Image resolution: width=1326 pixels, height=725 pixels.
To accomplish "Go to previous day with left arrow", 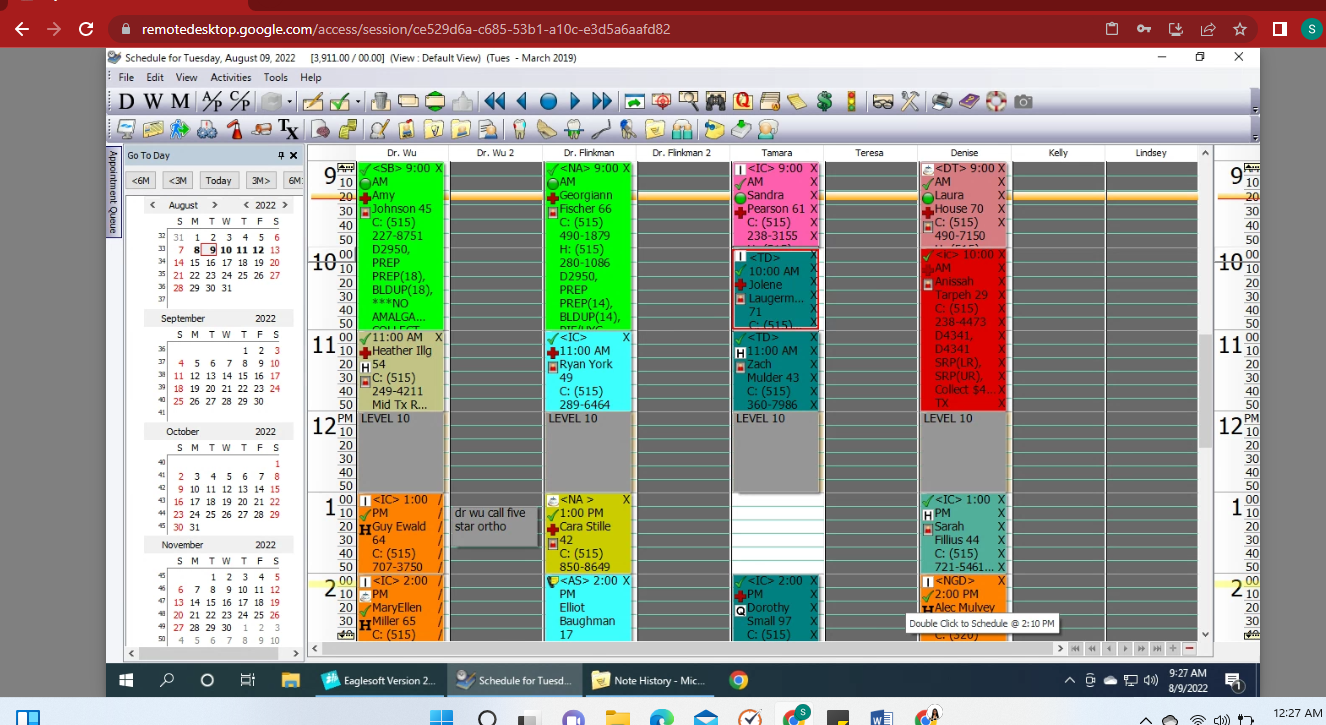I will (x=521, y=101).
